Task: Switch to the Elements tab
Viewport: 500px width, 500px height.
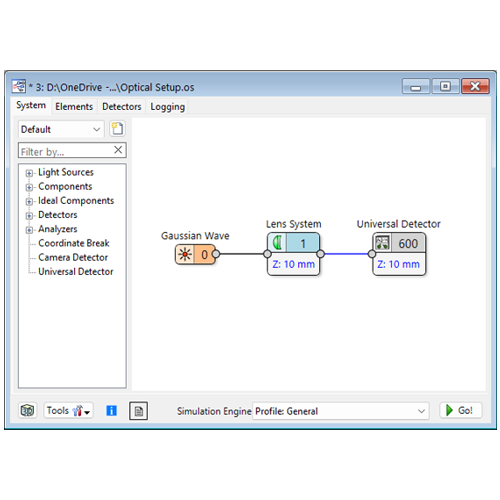Action: (x=74, y=107)
